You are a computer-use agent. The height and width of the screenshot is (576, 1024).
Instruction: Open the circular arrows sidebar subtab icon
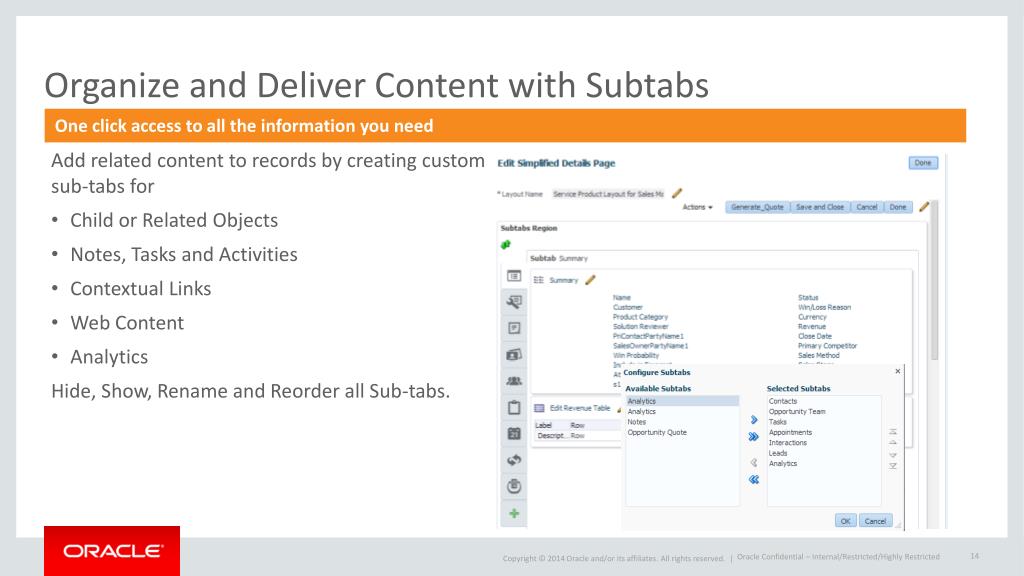514,460
